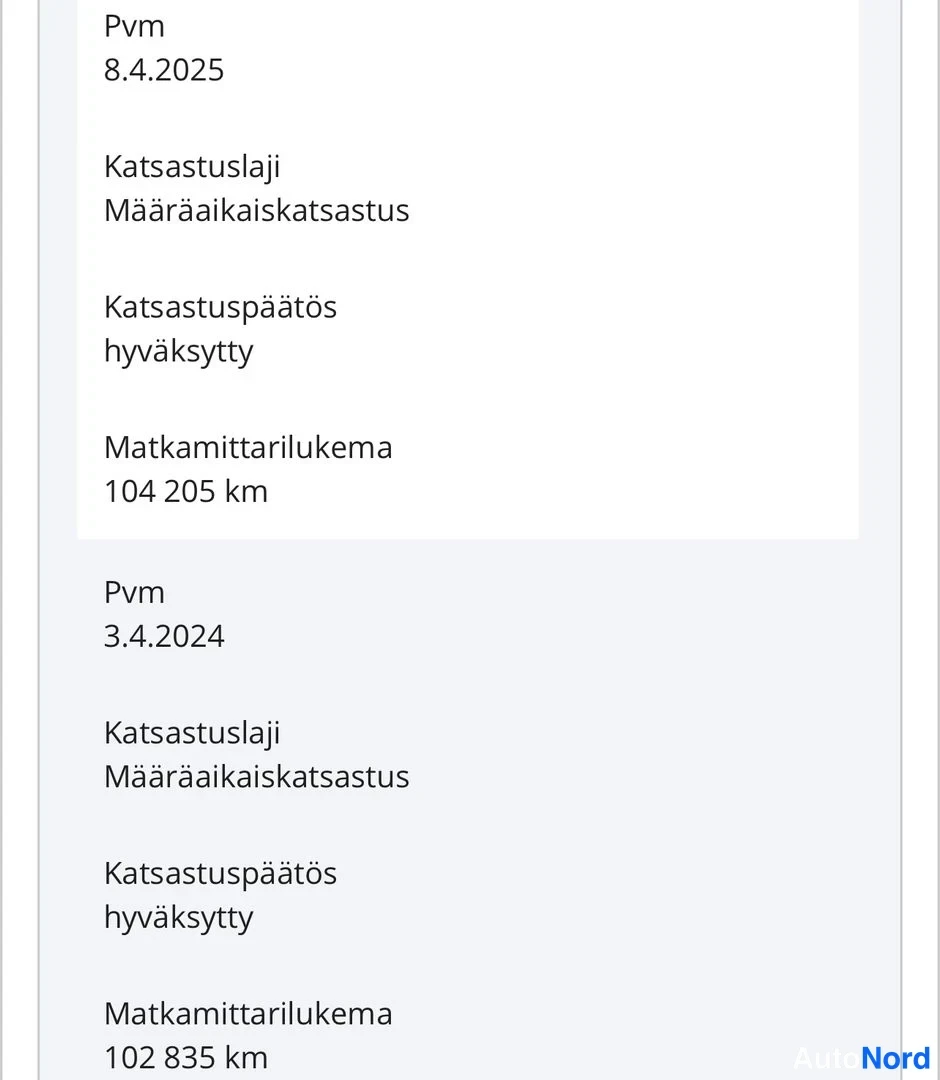This screenshot has width=940, height=1080.
Task: Click the white Auto text in logo
Action: (x=827, y=1057)
